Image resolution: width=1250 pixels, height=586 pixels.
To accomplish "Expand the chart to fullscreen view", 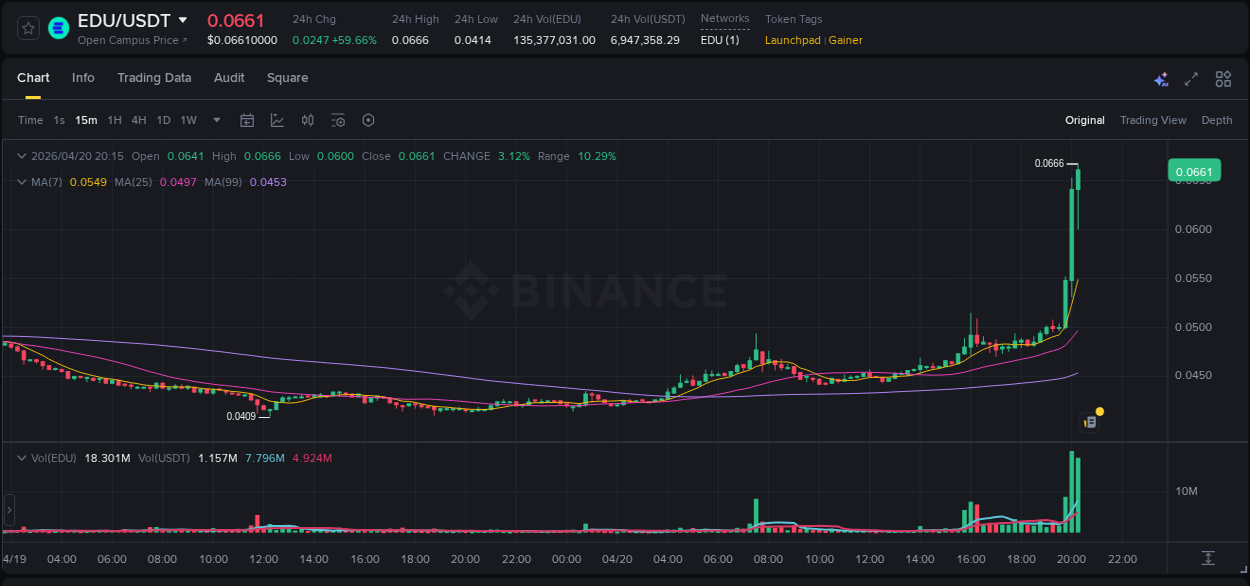I will [x=1192, y=78].
